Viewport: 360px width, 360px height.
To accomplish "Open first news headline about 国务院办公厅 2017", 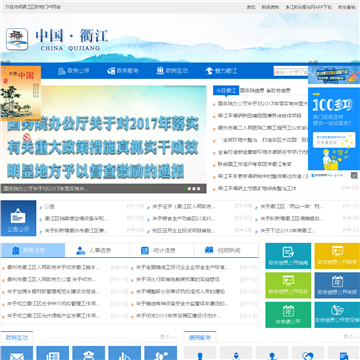I will coord(263,104).
